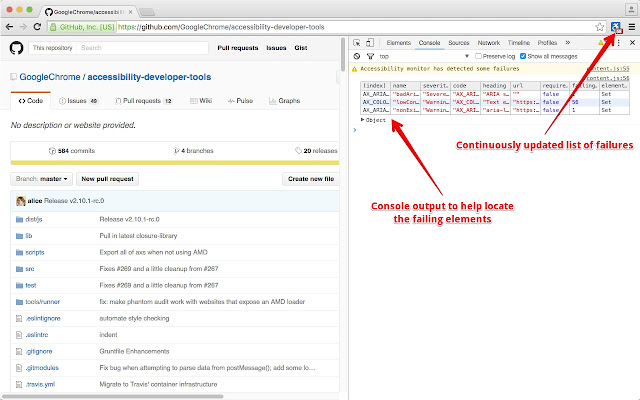Bookmark the page with the star icon

pyautogui.click(x=599, y=27)
